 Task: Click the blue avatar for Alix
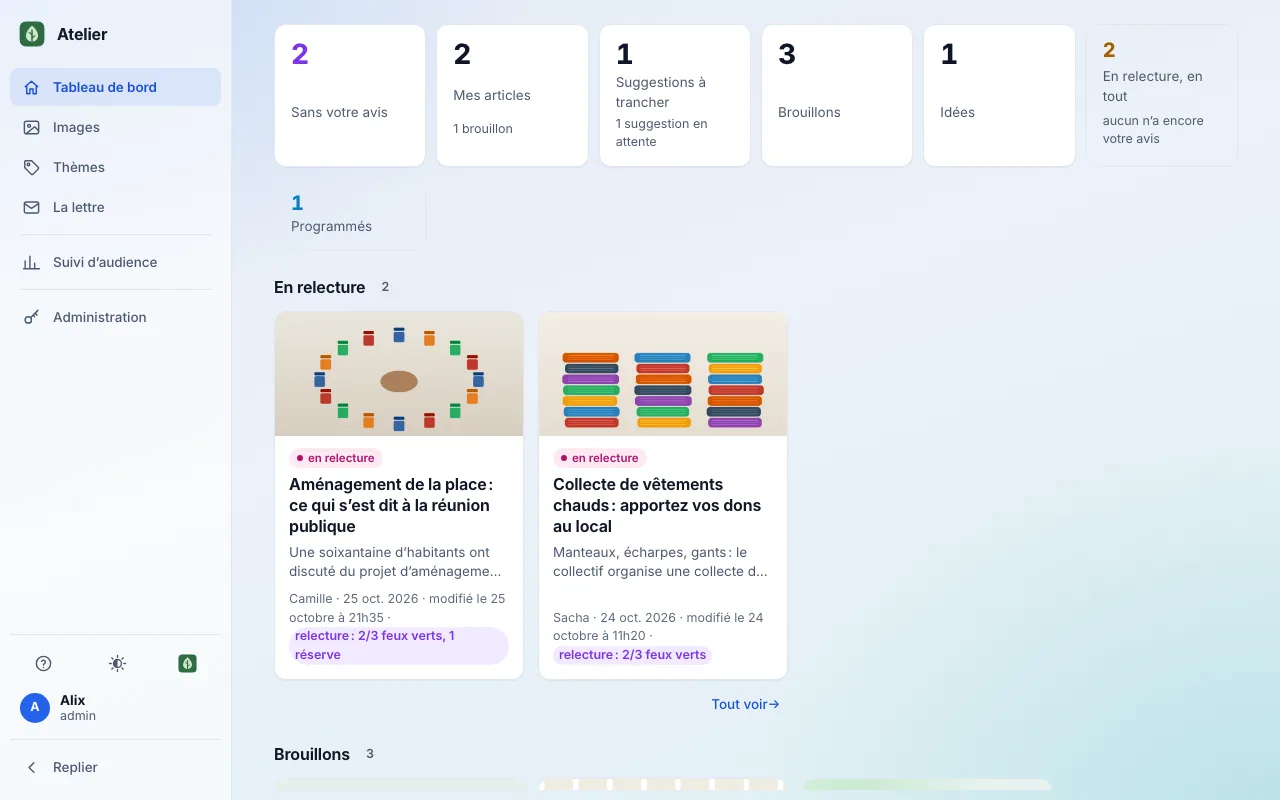coord(35,708)
